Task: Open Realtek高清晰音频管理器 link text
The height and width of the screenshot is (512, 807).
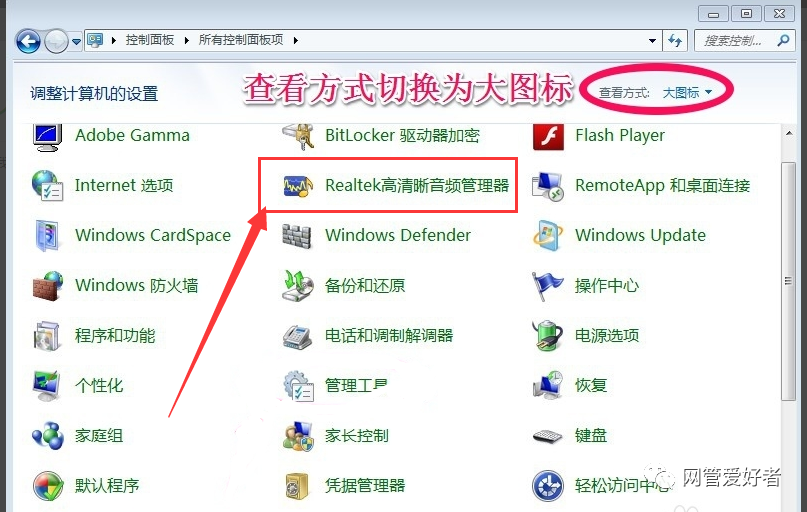Action: pos(417,185)
